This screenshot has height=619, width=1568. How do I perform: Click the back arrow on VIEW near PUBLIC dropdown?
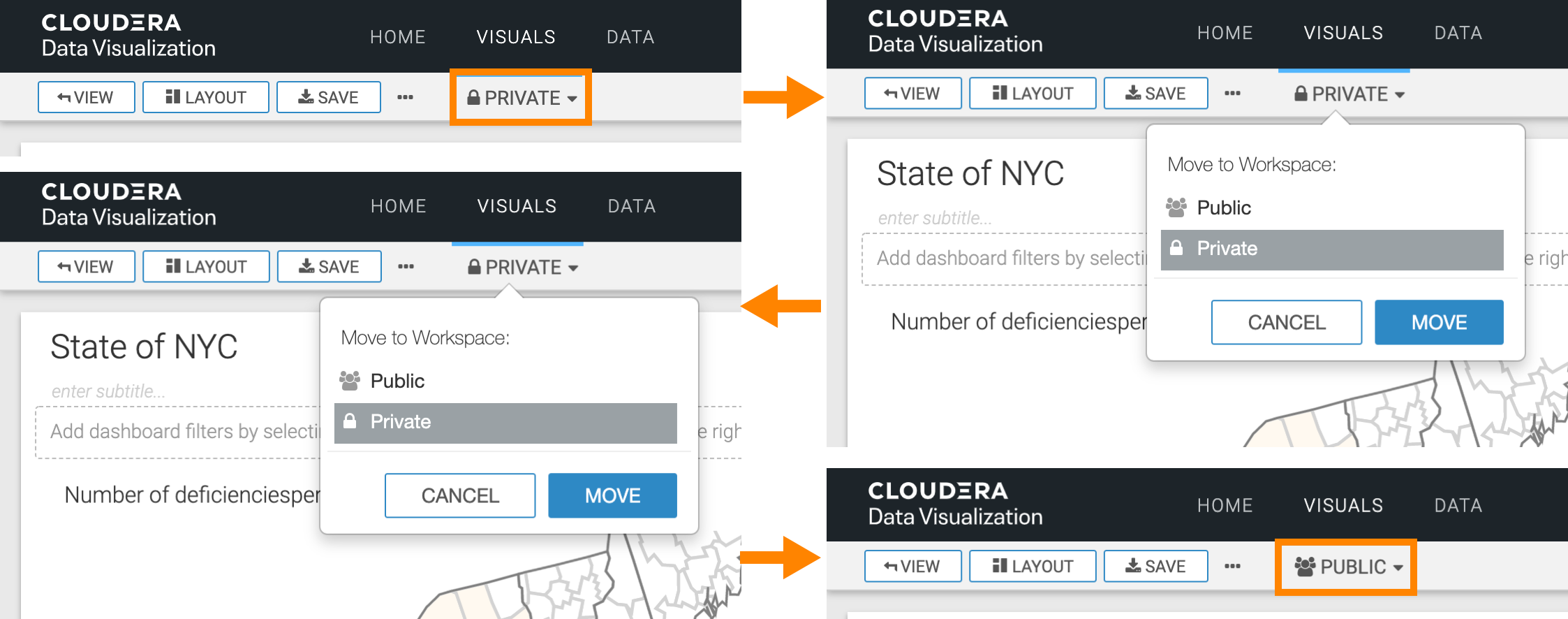(891, 566)
